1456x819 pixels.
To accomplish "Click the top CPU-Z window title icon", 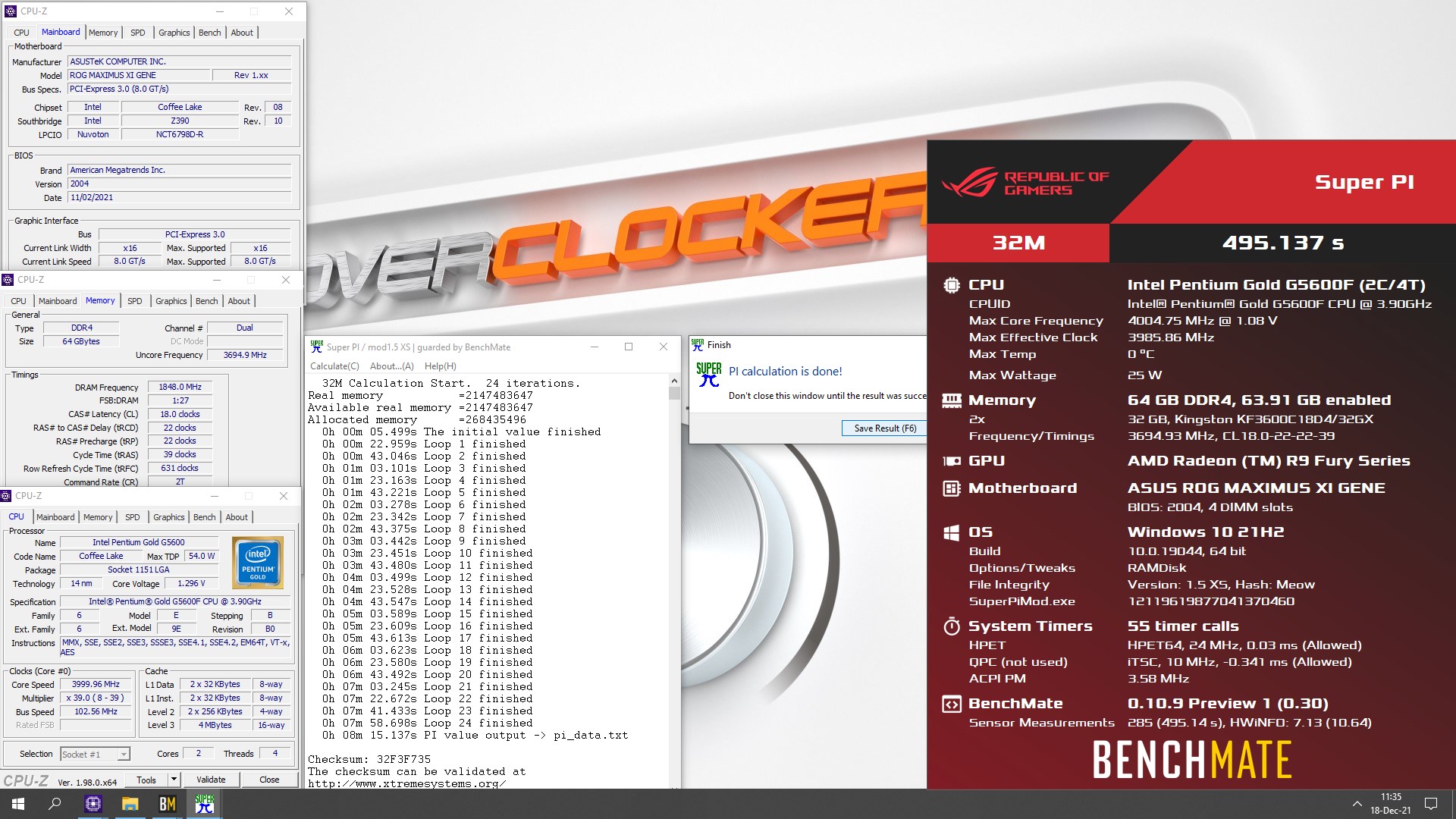I will [x=11, y=11].
